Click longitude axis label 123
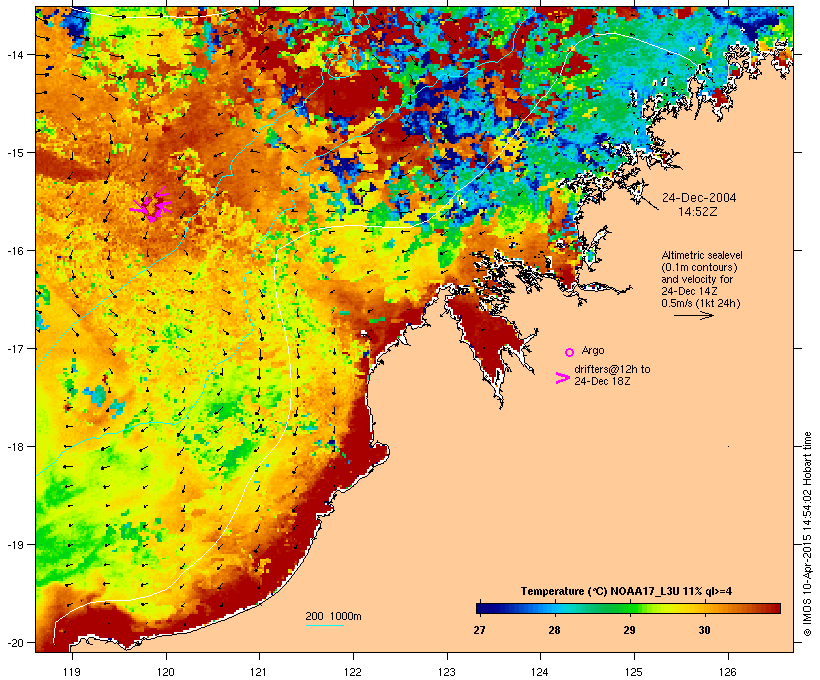 [447, 672]
